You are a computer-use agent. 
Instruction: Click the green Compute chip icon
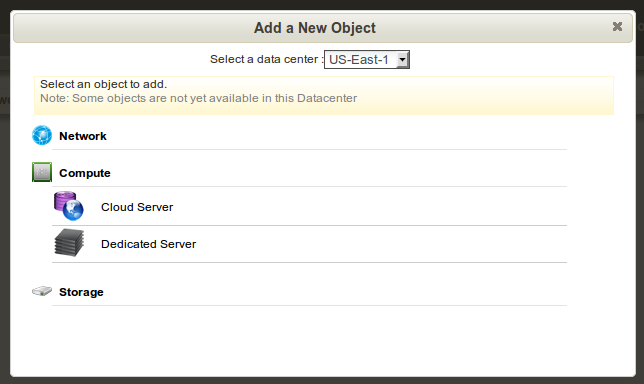tap(42, 172)
